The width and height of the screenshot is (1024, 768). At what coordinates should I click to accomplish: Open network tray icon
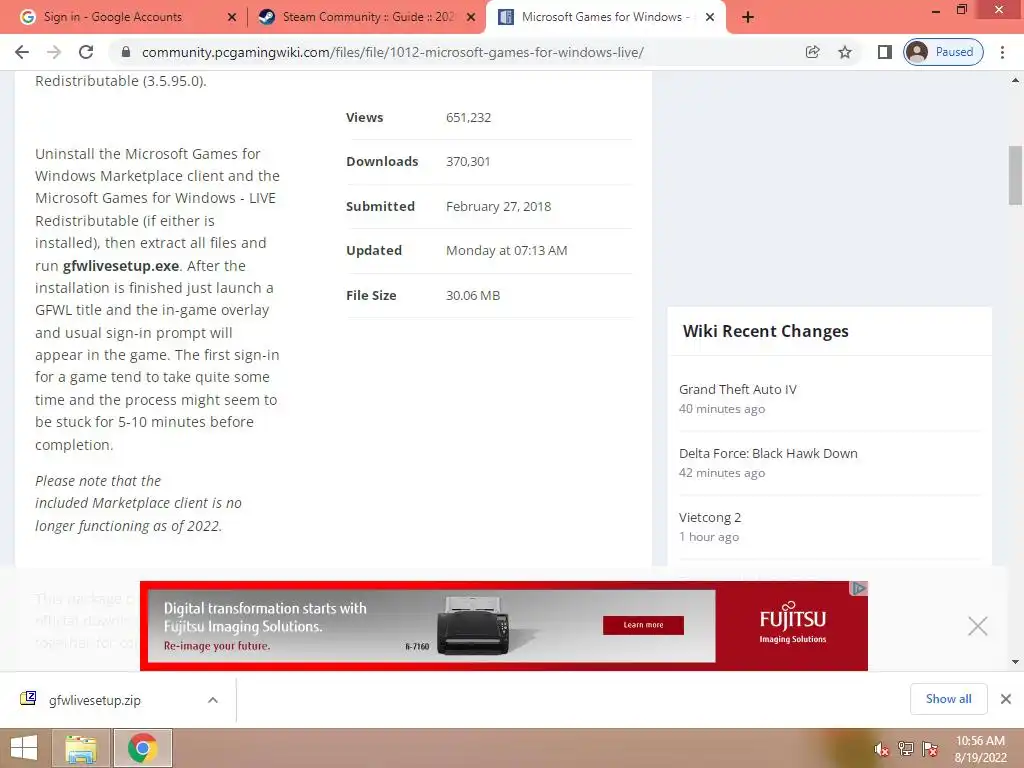[906, 749]
